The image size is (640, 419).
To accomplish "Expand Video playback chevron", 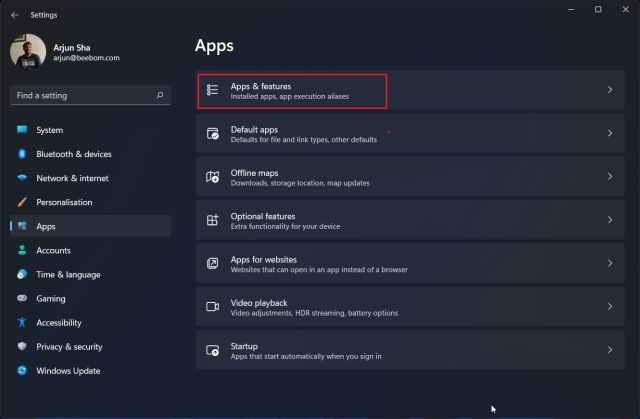I will tap(610, 306).
